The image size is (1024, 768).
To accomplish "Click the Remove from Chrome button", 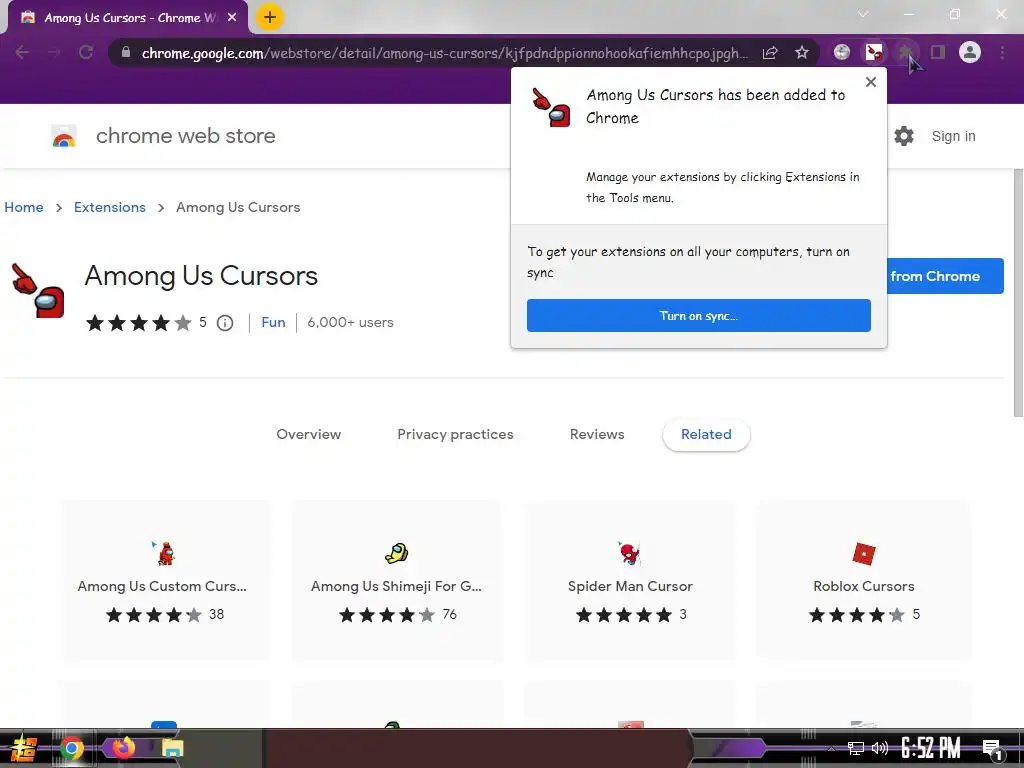I will 945,276.
